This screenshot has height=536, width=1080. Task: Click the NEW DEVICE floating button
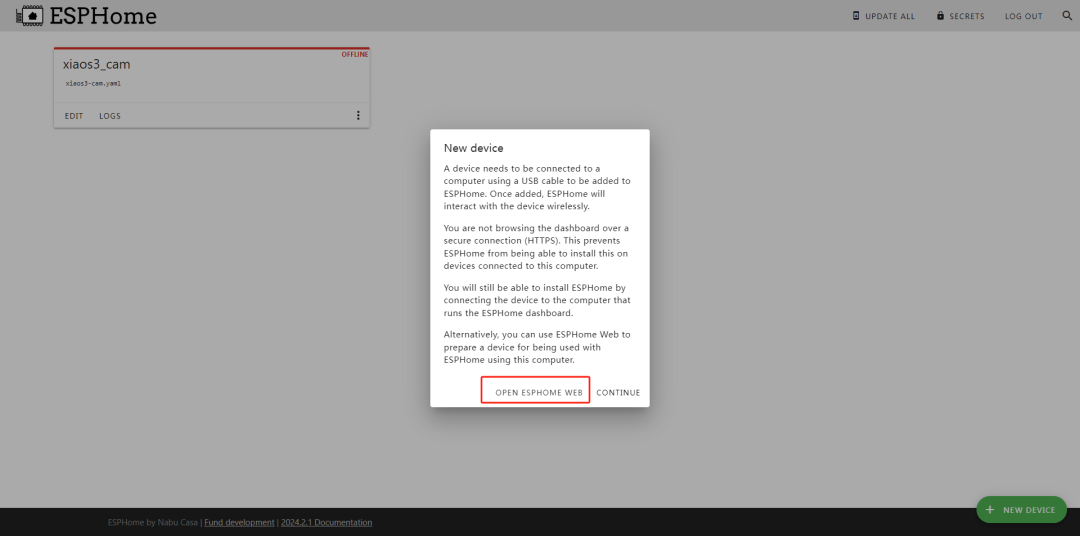coord(1021,510)
